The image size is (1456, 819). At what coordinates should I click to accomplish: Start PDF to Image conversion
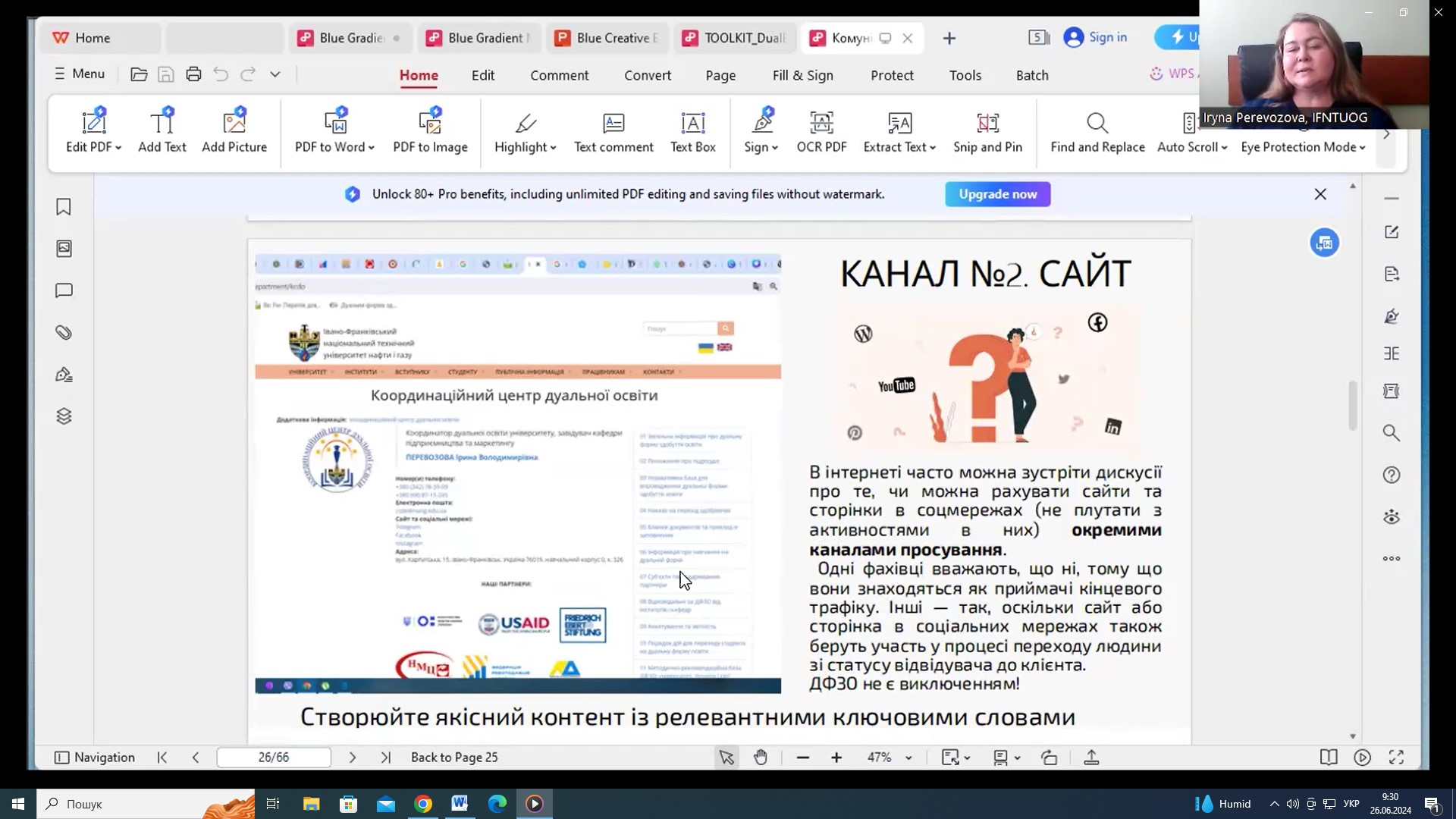click(430, 130)
